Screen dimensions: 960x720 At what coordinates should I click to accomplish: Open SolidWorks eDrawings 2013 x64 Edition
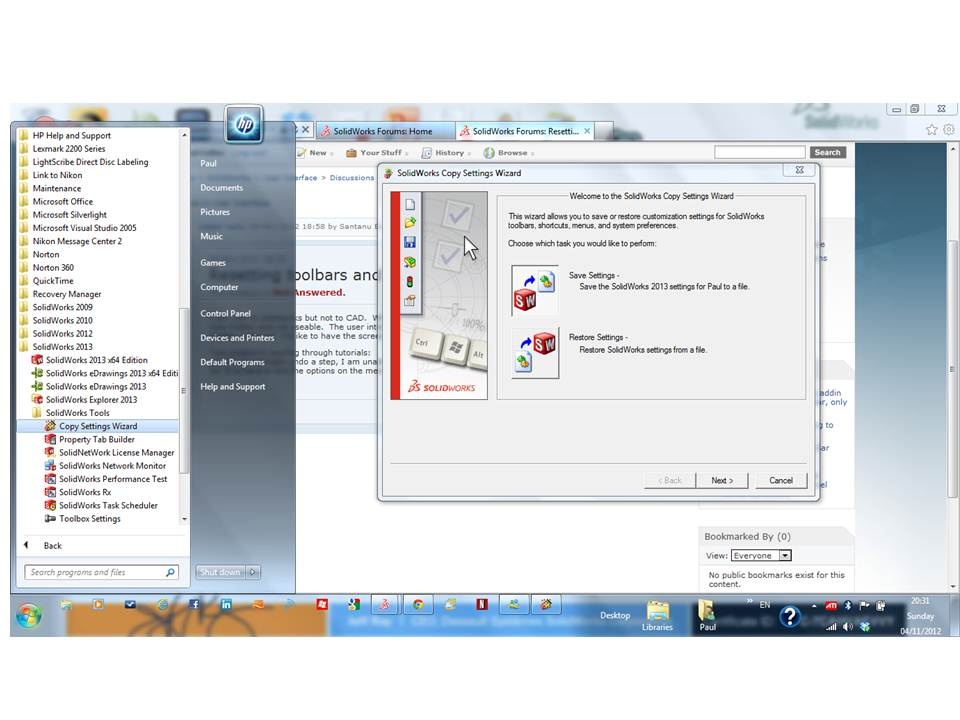point(105,373)
